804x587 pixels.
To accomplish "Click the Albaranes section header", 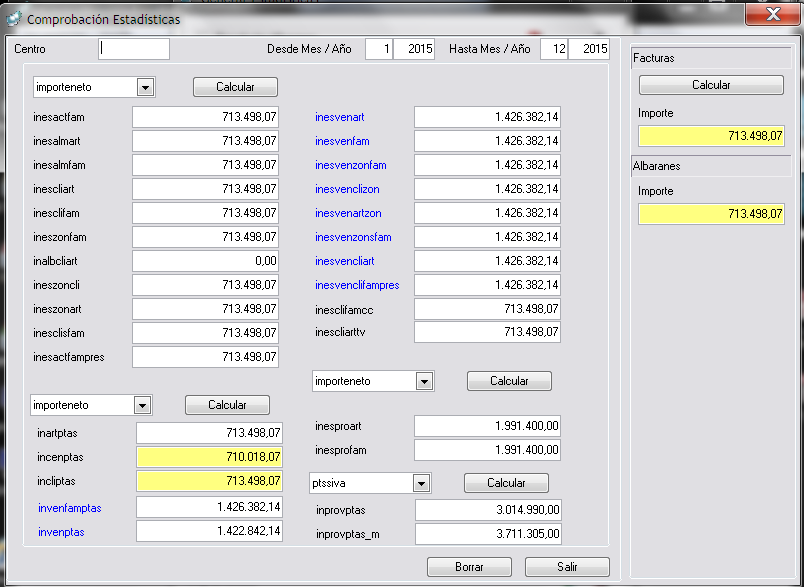I will click(x=712, y=166).
